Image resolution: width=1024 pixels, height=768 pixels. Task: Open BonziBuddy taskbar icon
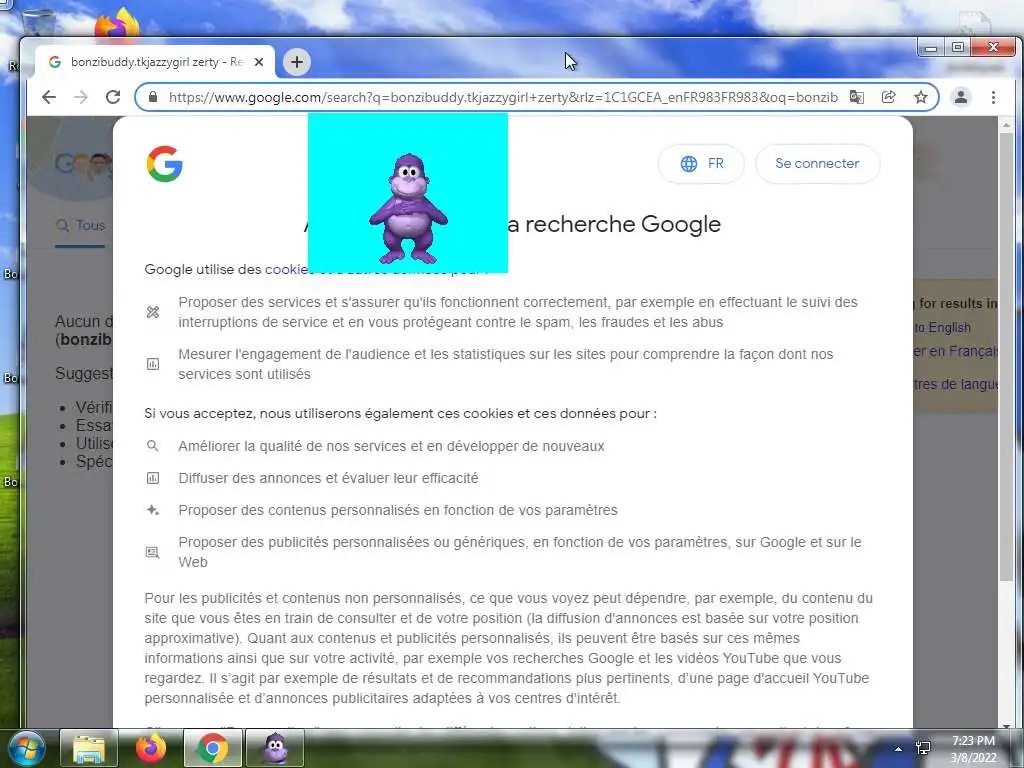[275, 748]
